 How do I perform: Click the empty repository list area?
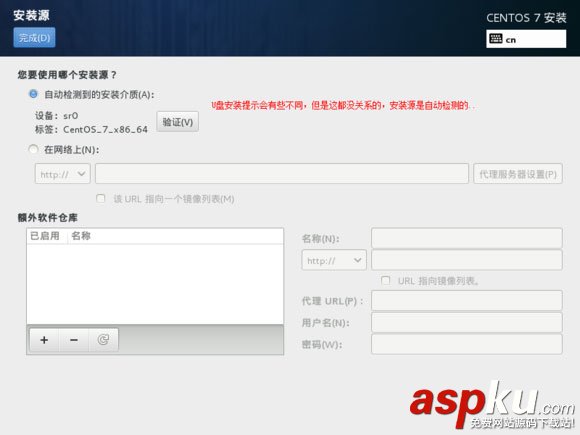[155, 284]
